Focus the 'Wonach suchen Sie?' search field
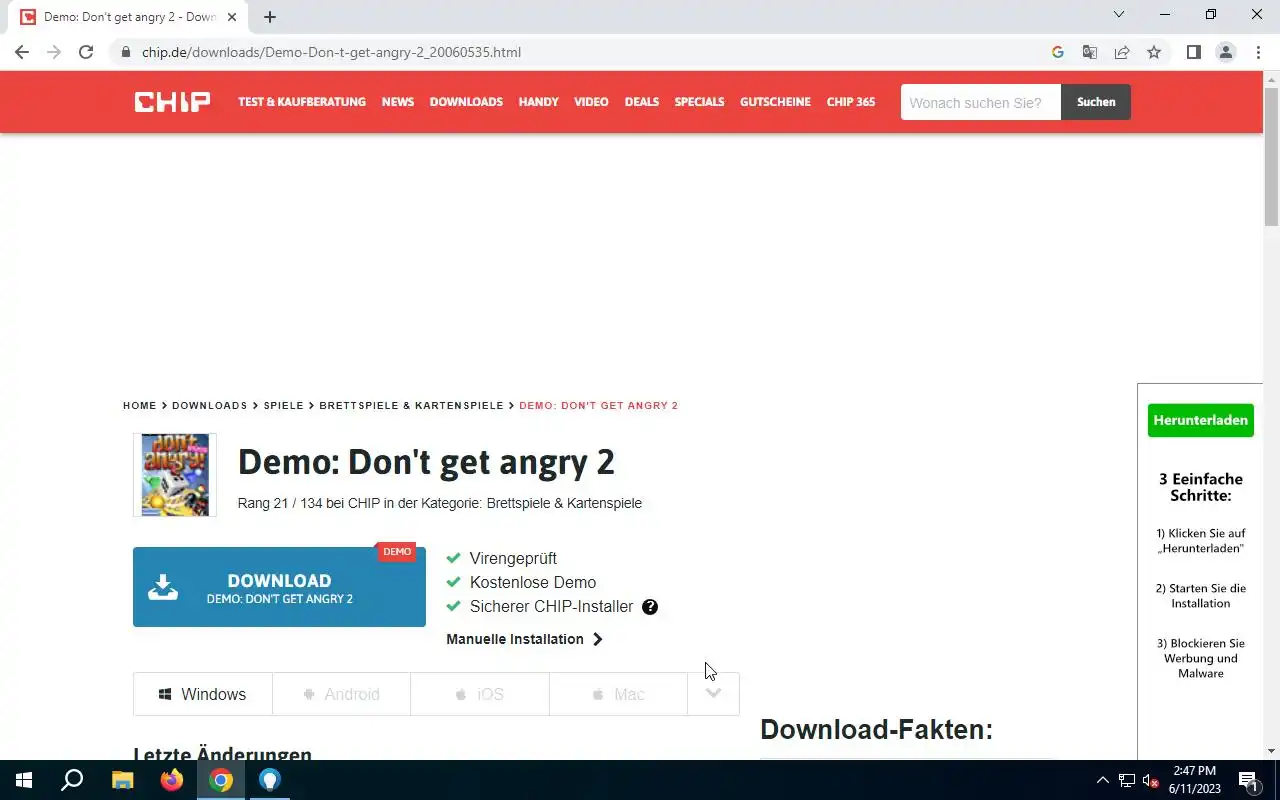Screen dimensions: 1280x800 [980, 102]
